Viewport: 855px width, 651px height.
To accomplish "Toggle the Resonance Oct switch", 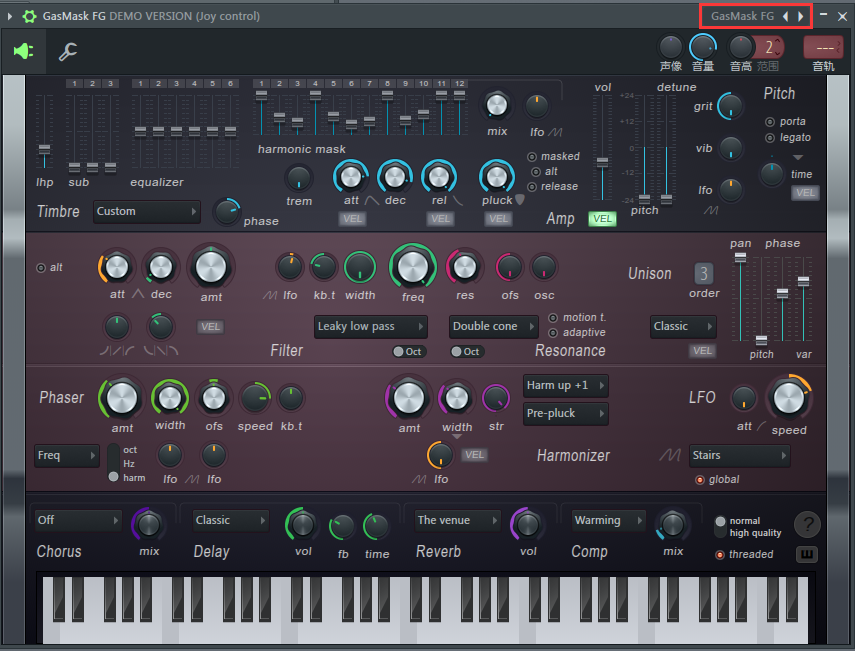I will click(x=467, y=352).
